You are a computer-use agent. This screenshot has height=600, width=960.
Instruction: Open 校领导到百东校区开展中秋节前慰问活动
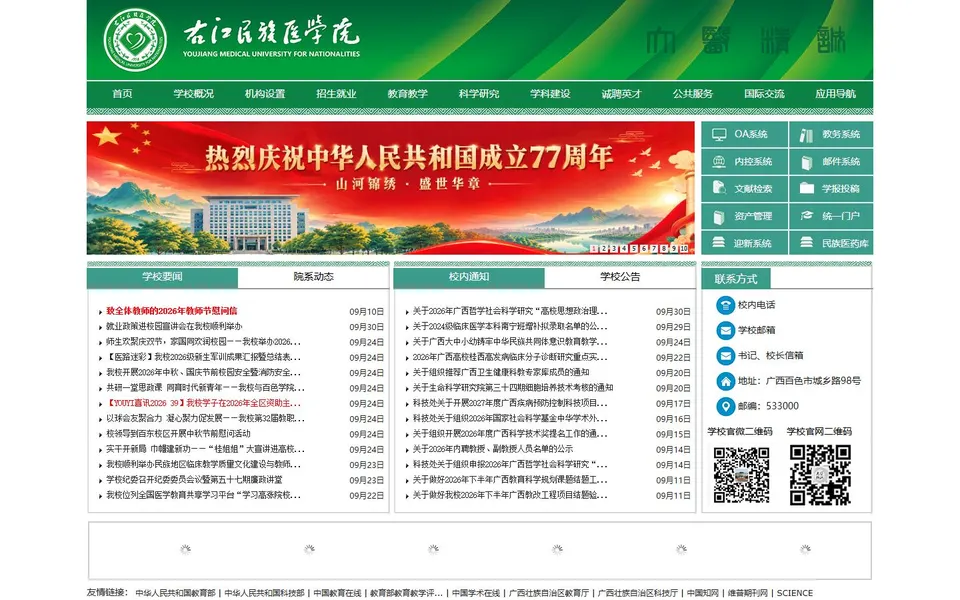[x=178, y=434]
